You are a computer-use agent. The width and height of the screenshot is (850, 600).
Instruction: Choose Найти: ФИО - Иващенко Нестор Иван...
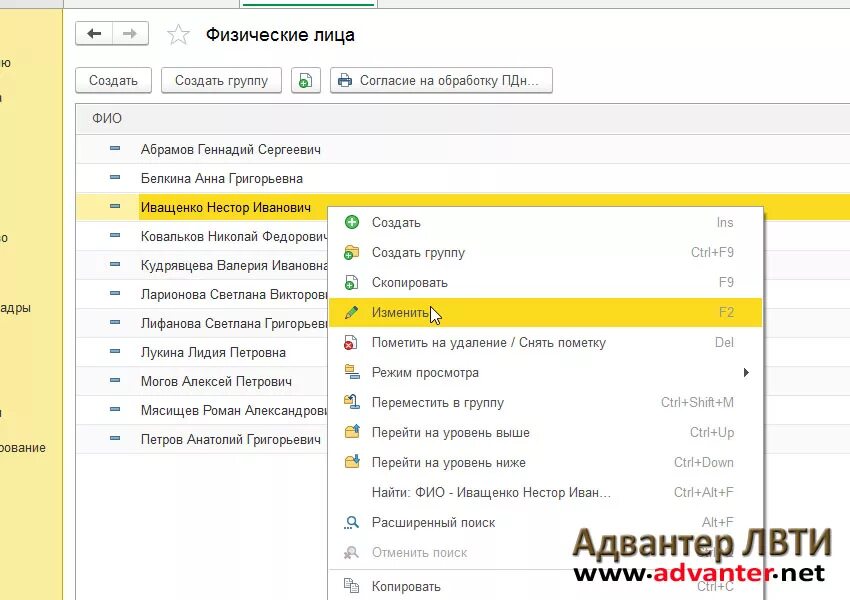pyautogui.click(x=545, y=493)
